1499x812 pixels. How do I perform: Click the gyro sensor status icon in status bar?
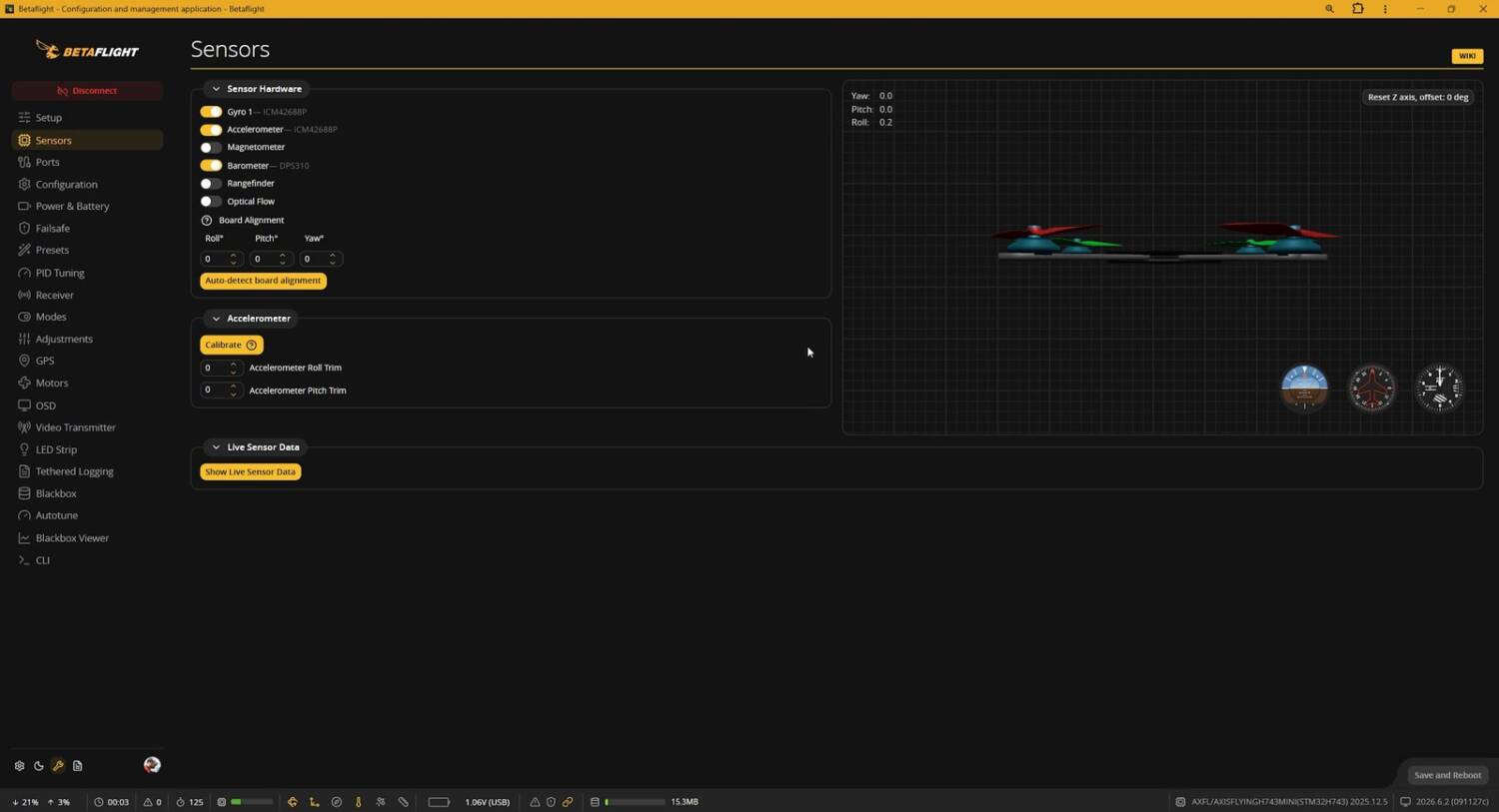click(x=293, y=802)
